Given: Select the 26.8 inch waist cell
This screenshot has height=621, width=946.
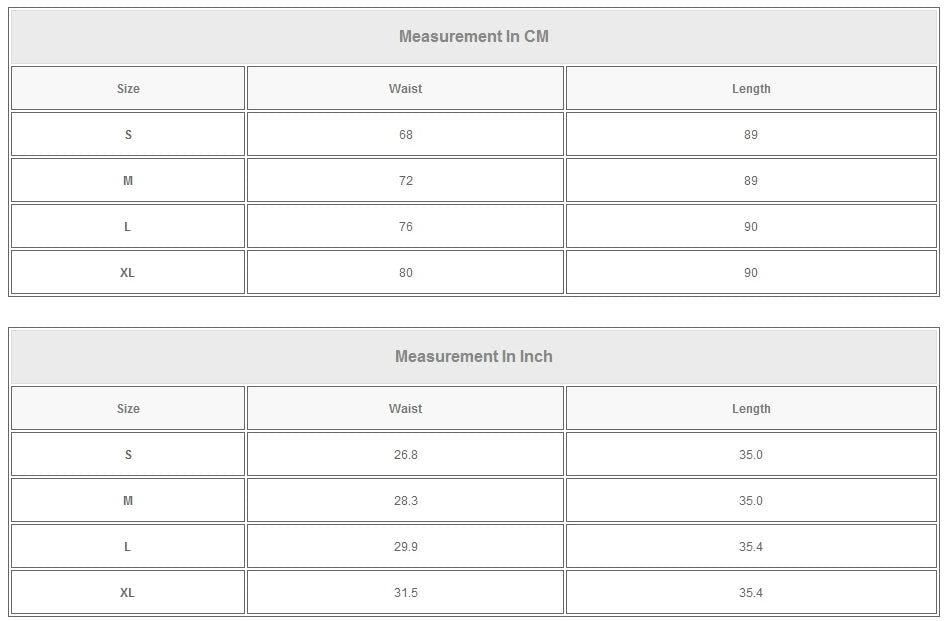Looking at the screenshot, I should (x=405, y=455).
